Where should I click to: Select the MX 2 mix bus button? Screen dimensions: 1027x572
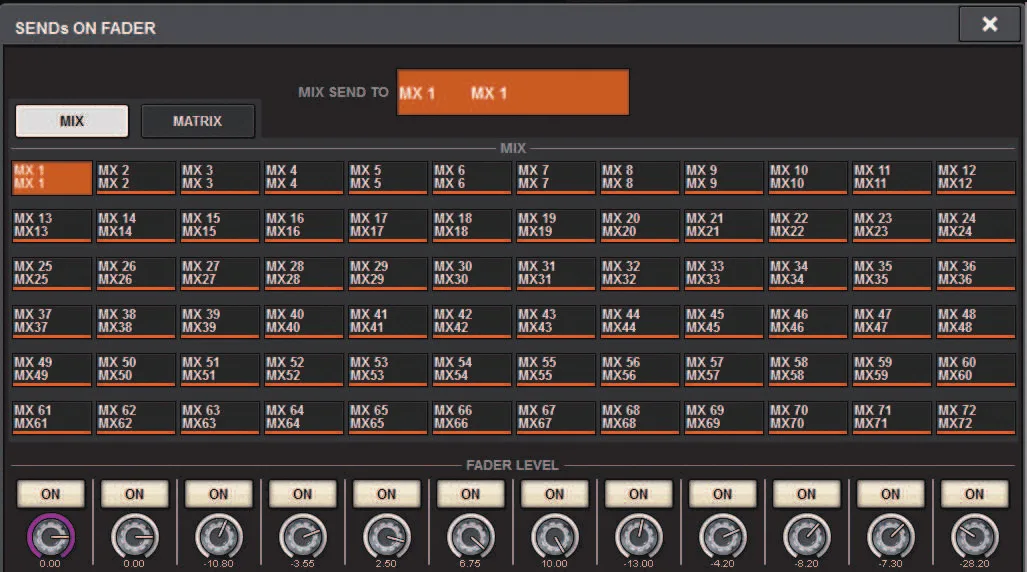click(136, 178)
